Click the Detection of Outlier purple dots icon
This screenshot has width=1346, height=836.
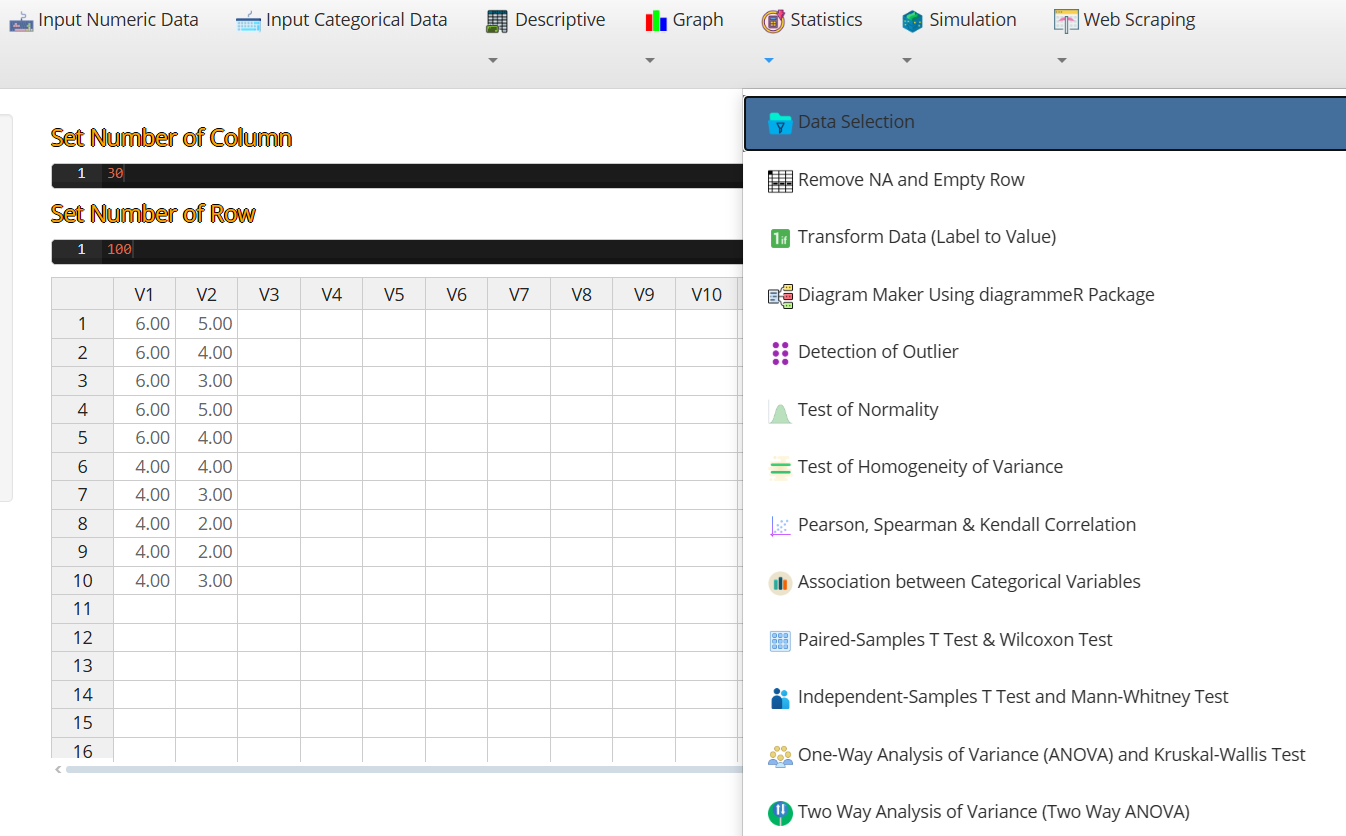780,353
